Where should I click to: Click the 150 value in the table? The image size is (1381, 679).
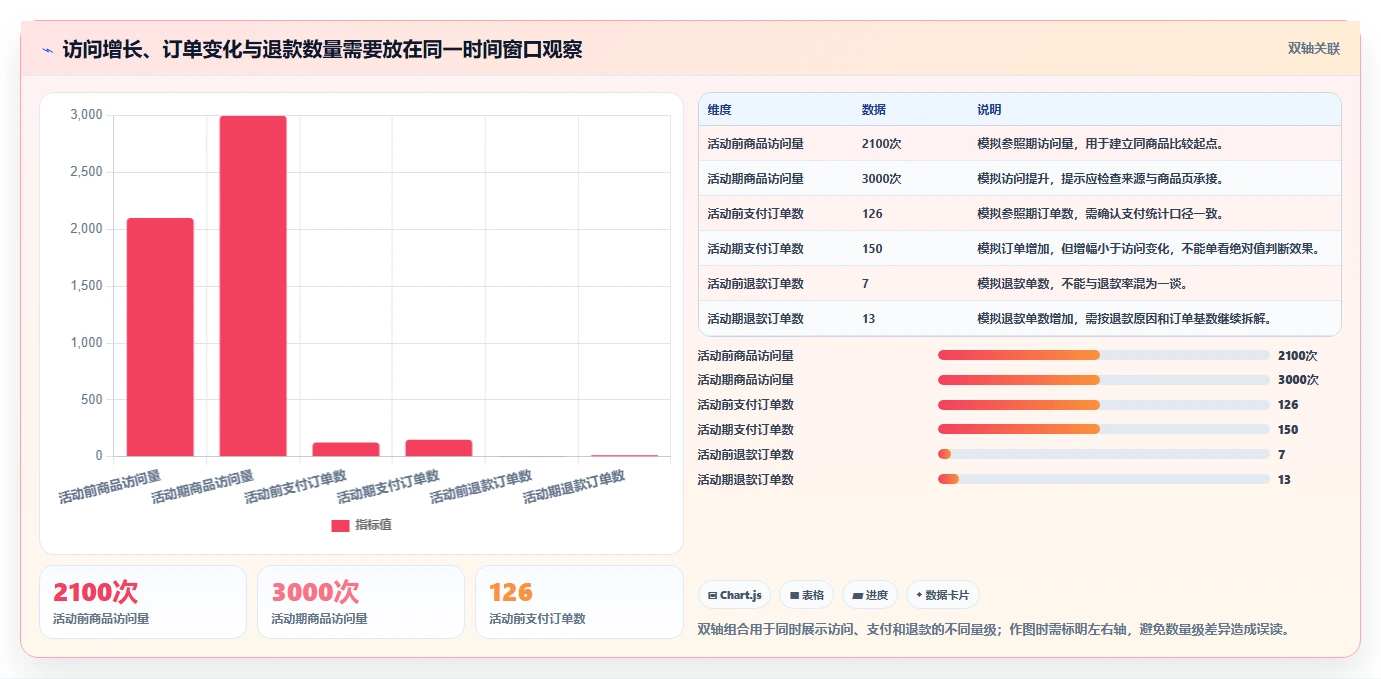coord(872,249)
